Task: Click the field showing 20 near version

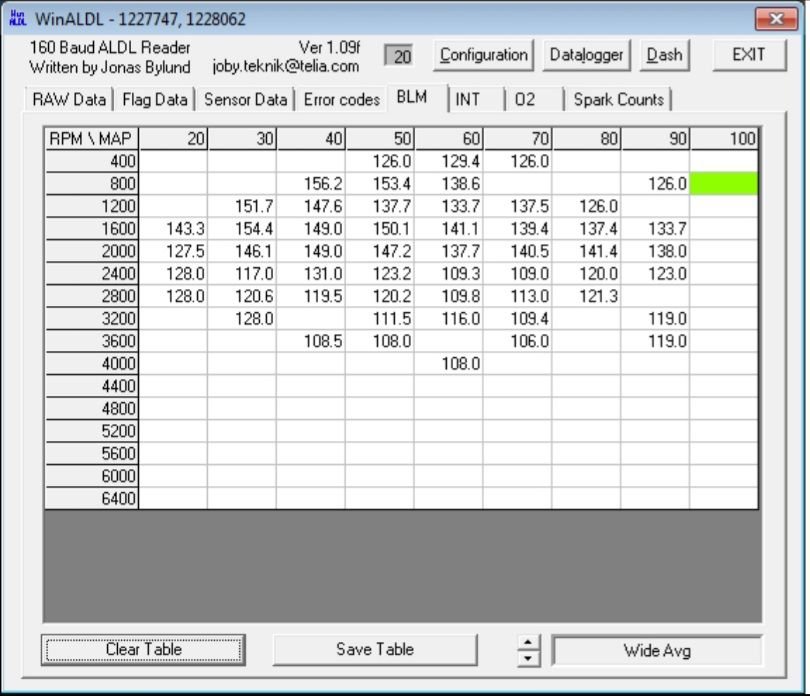Action: 399,56
